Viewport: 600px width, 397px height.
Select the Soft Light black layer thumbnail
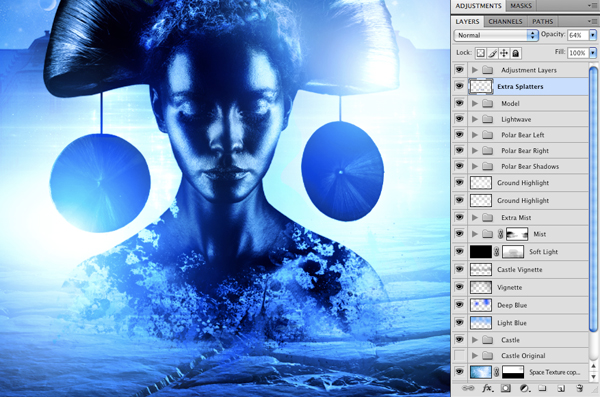481,252
